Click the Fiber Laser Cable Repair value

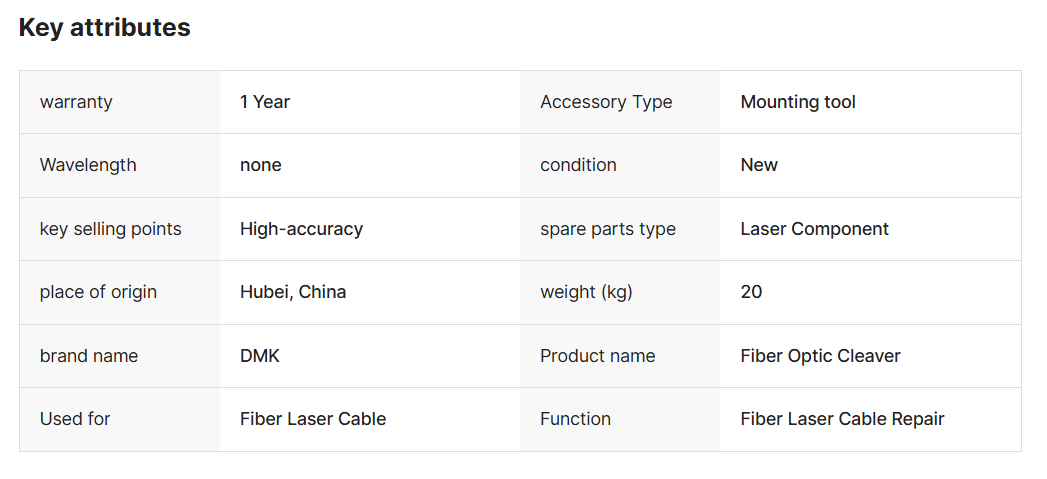click(843, 419)
